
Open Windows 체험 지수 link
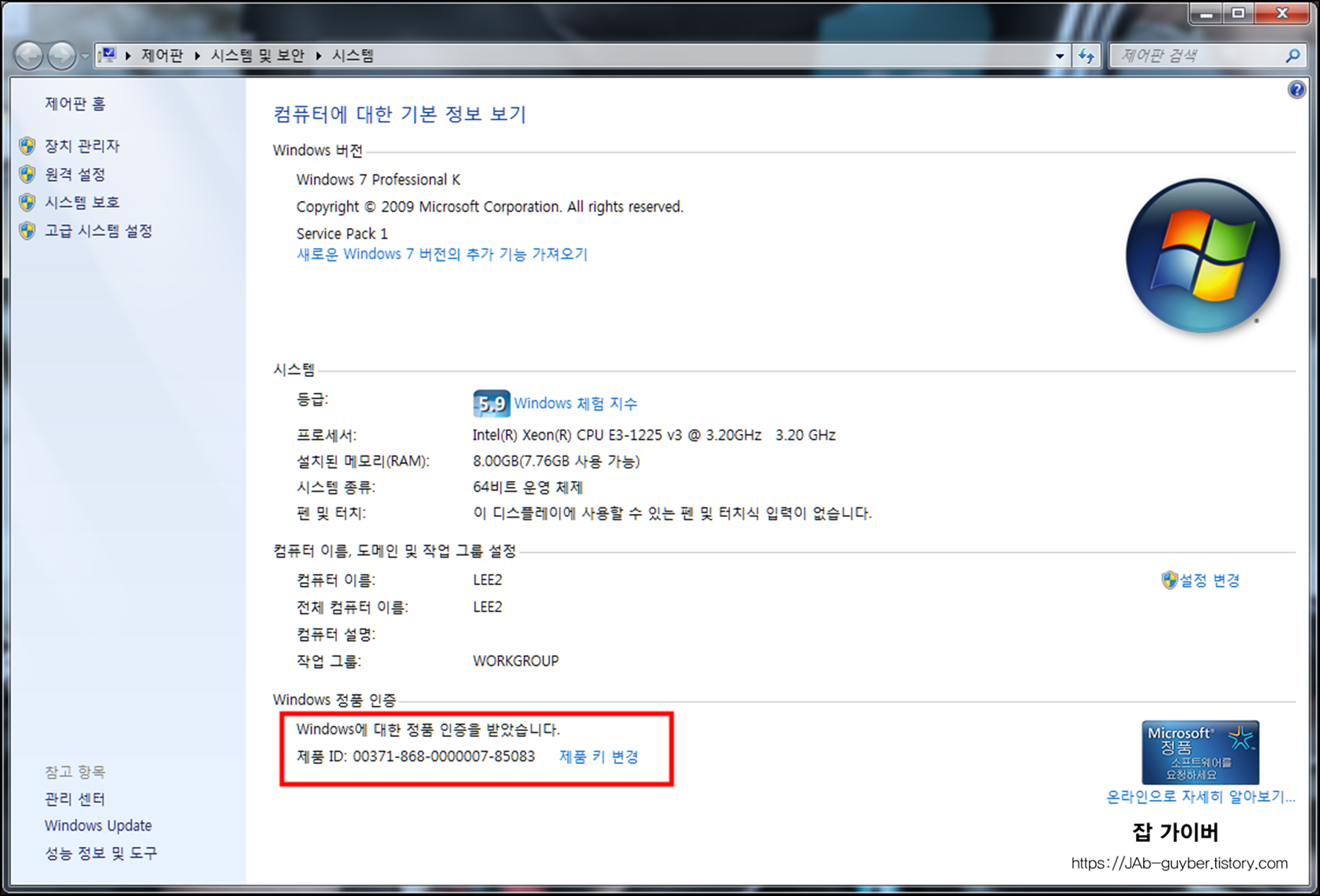click(576, 403)
